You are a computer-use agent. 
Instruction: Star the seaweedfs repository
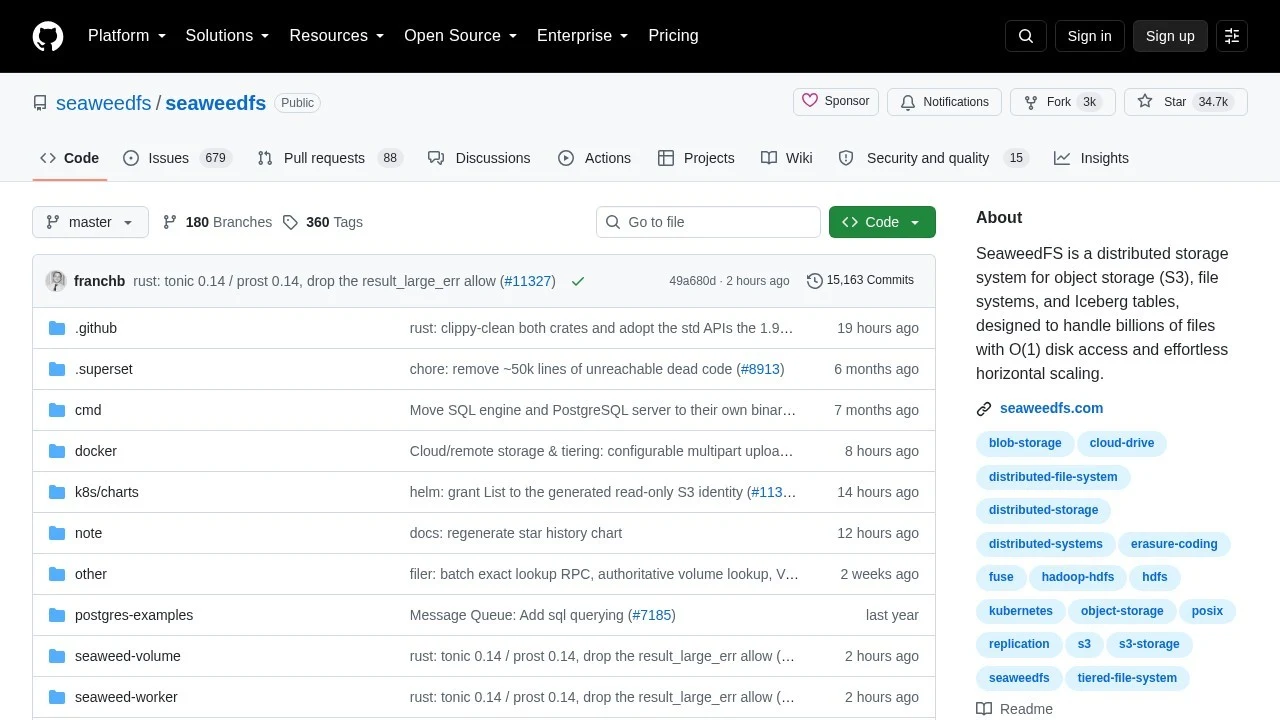(x=1186, y=102)
